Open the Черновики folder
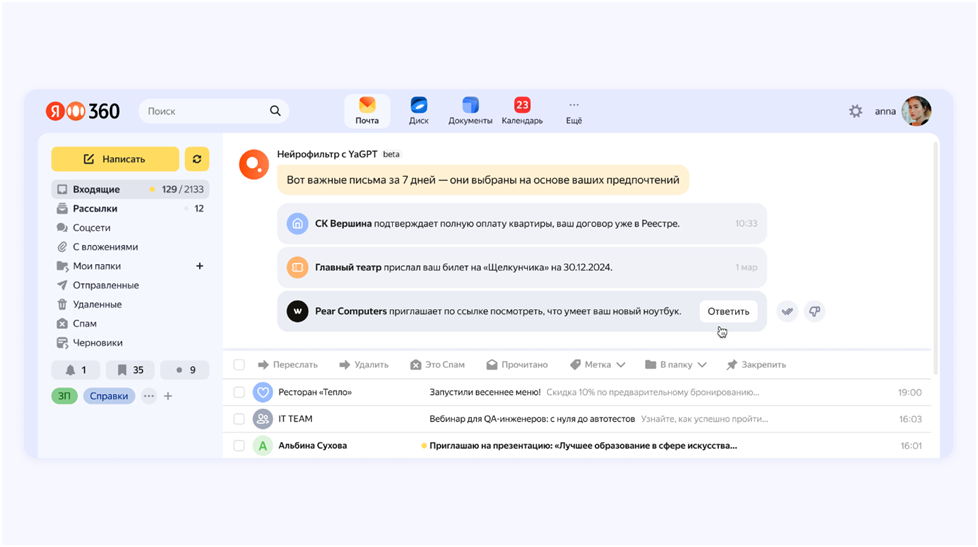Viewport: 978px width, 547px height. coord(130,343)
